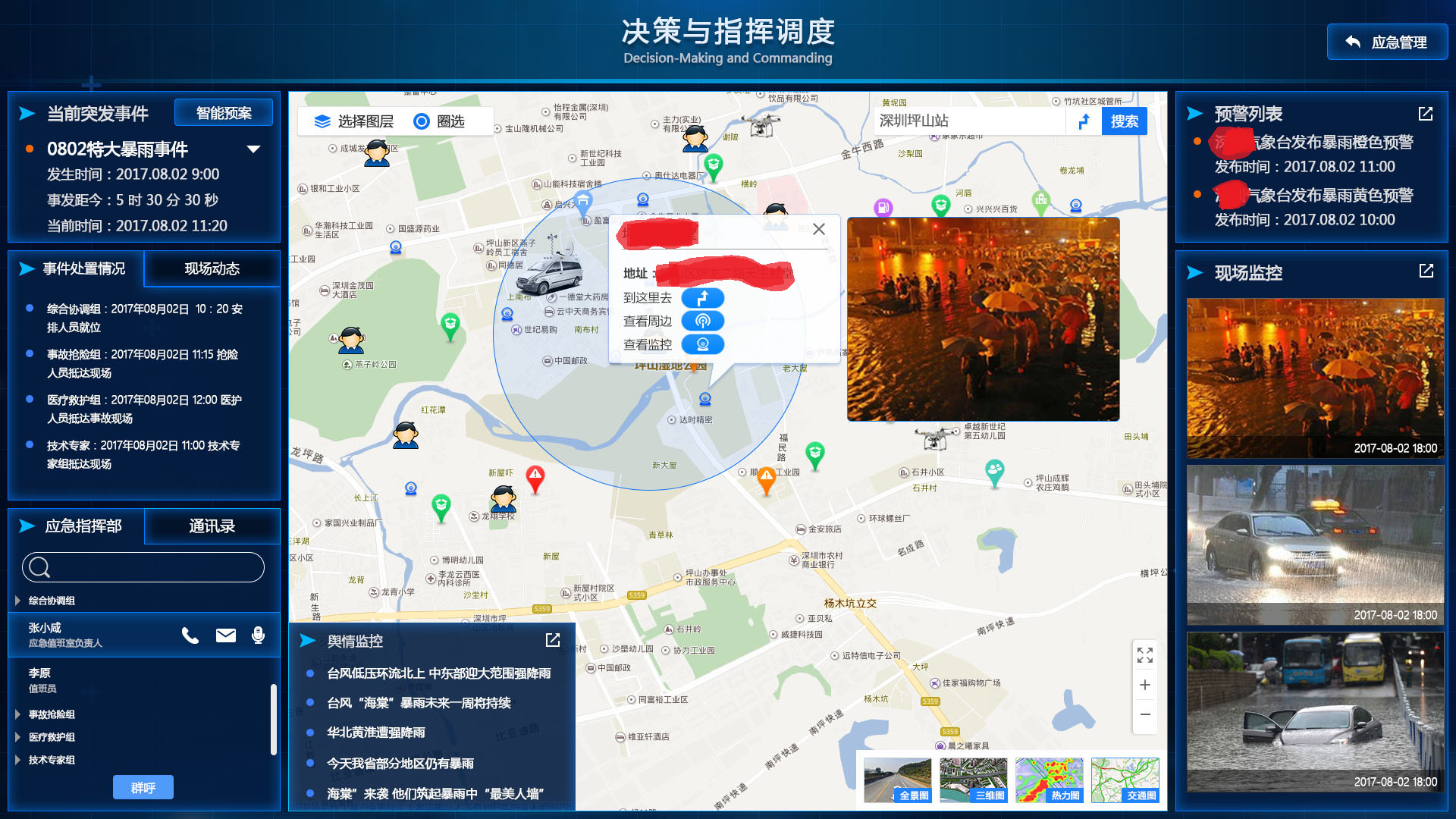Click the 查看监控 monitor button
The image size is (1456, 819).
pos(703,345)
